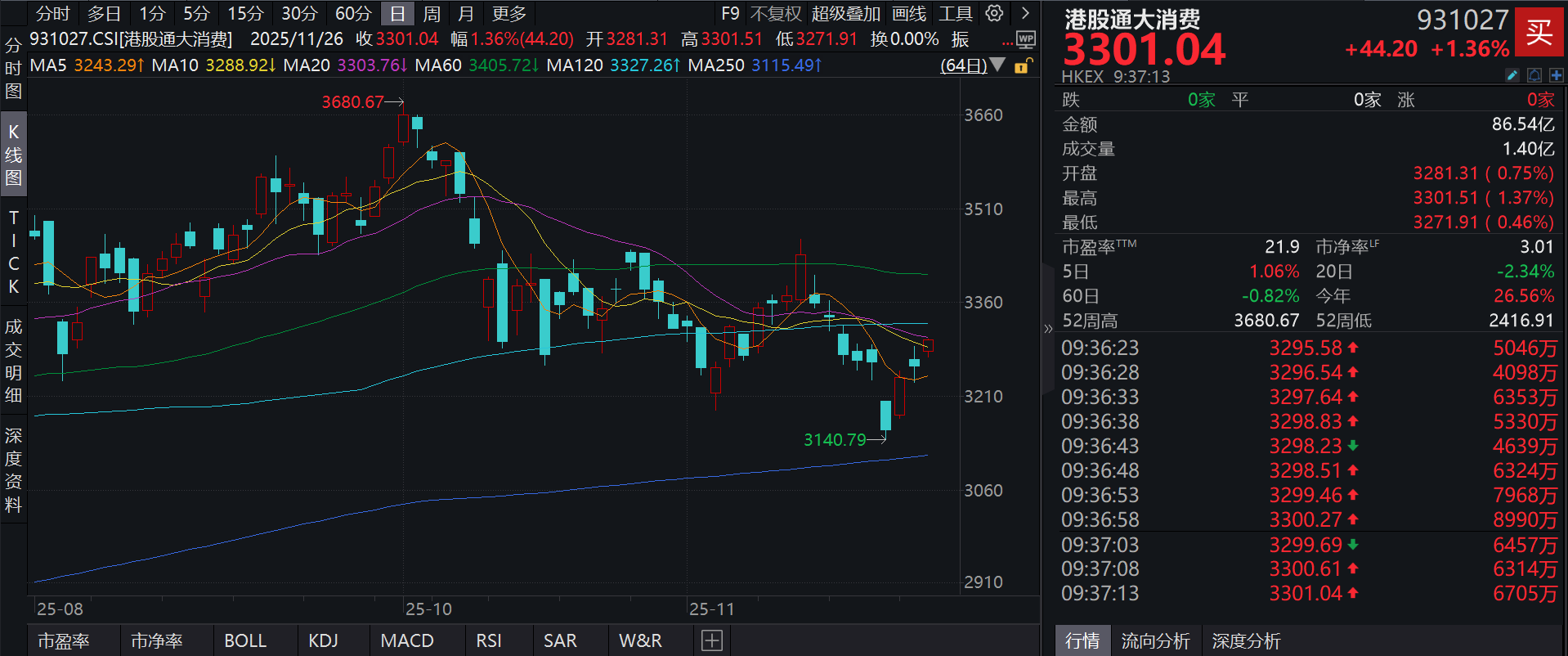Open chart settings gear icon
Image resolution: width=1568 pixels, height=656 pixels.
coord(994,13)
